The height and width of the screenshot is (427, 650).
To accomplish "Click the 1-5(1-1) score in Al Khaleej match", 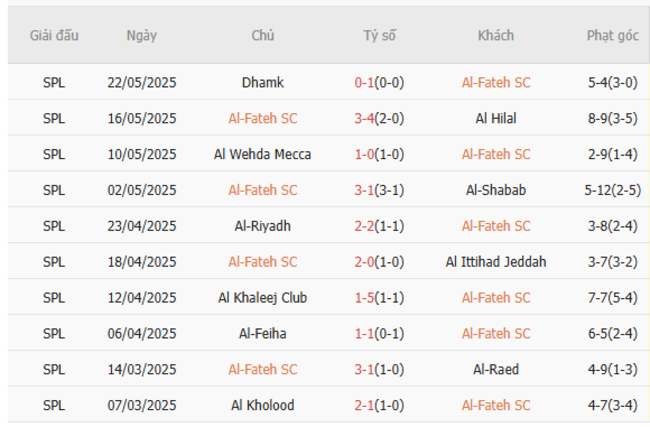I will [379, 298].
